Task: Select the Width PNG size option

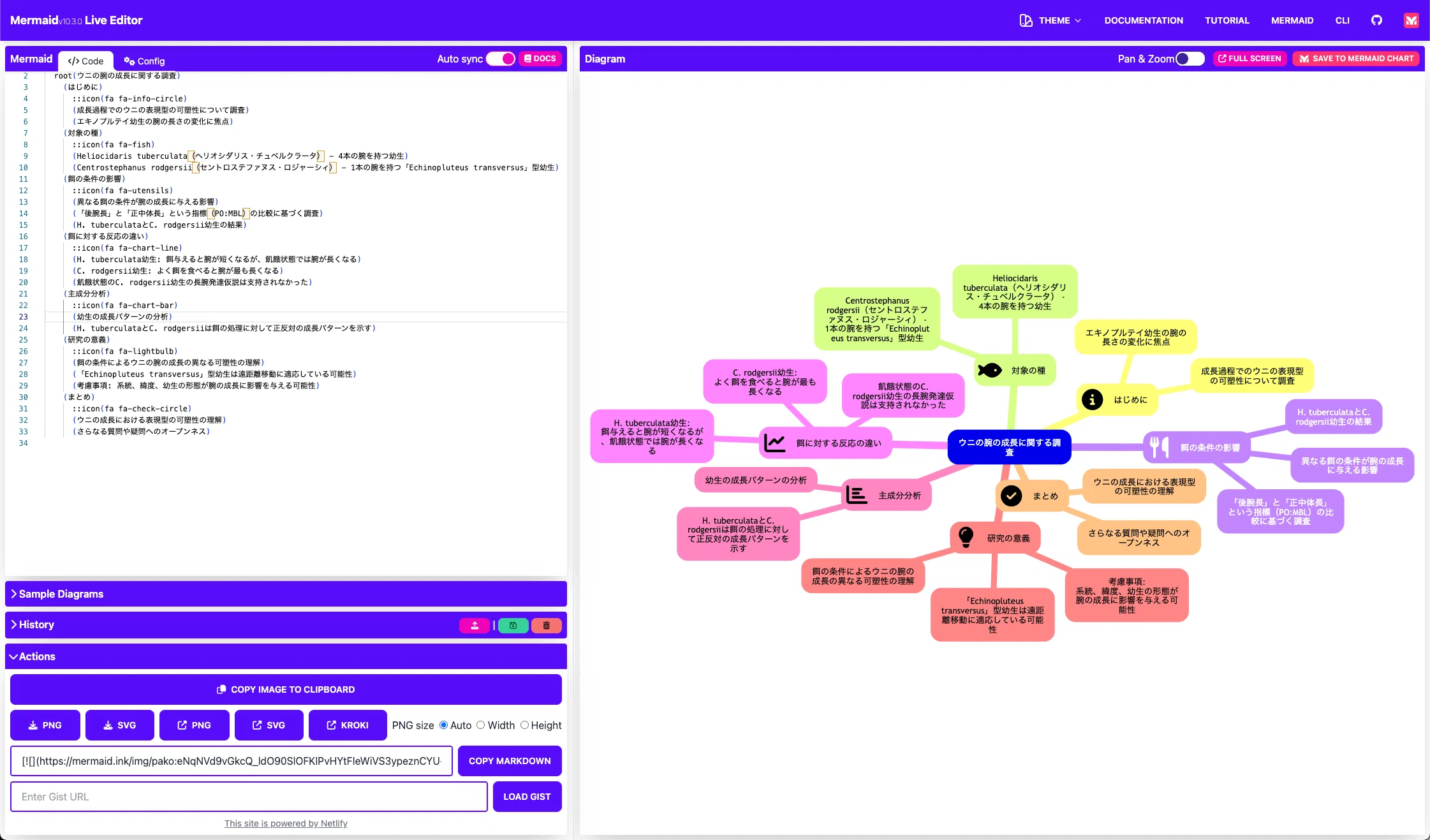Action: pos(481,725)
